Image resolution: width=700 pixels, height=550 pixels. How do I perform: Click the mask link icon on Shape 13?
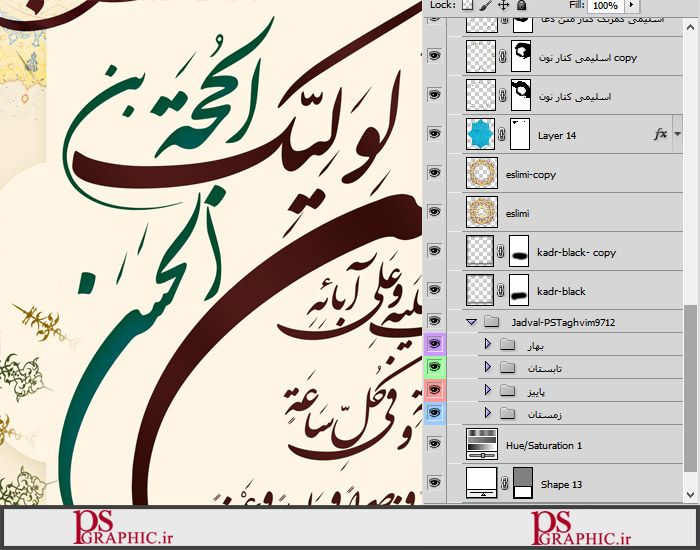click(x=503, y=484)
